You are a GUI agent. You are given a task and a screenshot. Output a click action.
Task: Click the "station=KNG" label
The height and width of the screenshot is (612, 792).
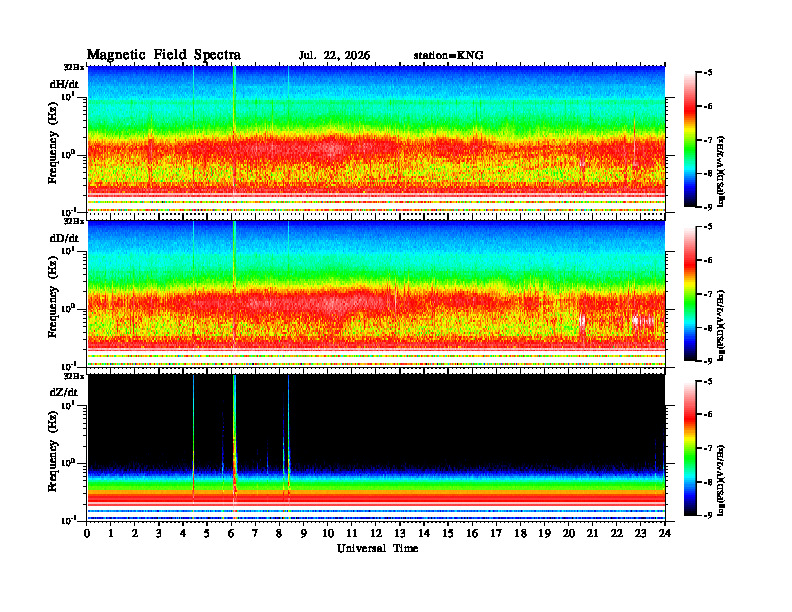pyautogui.click(x=449, y=56)
